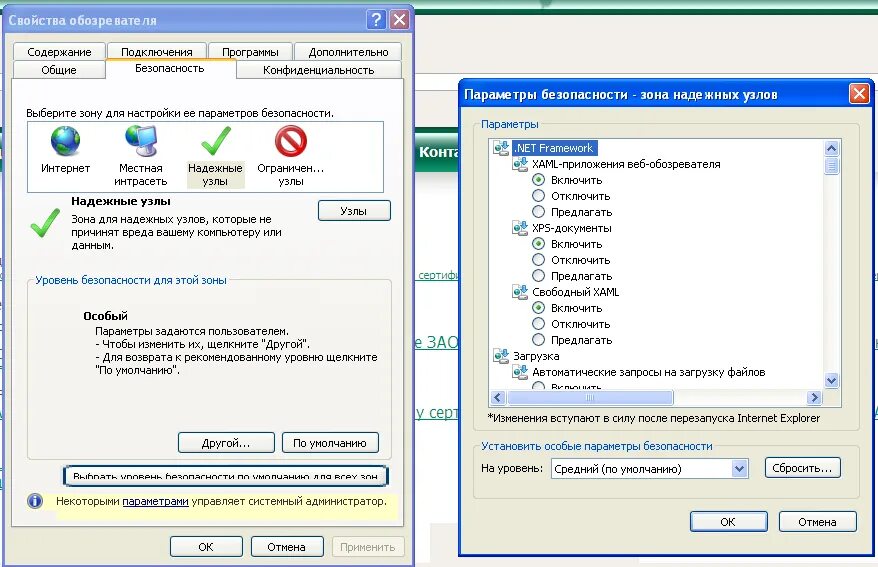878x567 pixels.
Task: Open the параметрами link in admin notice
Action: pos(155,502)
